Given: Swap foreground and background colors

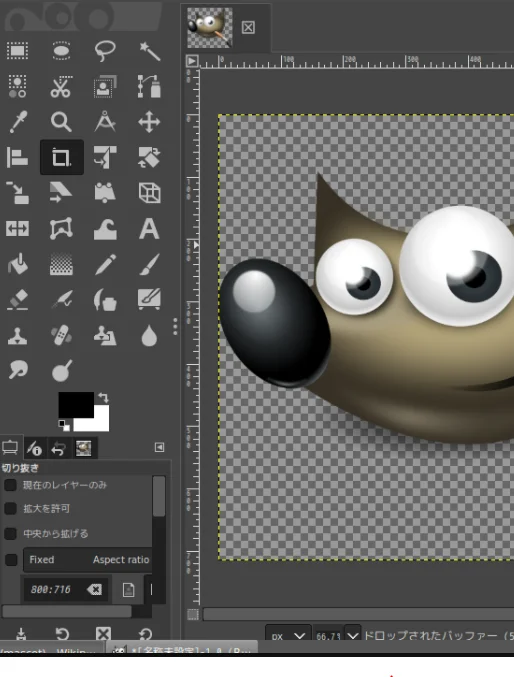Looking at the screenshot, I should click(103, 397).
